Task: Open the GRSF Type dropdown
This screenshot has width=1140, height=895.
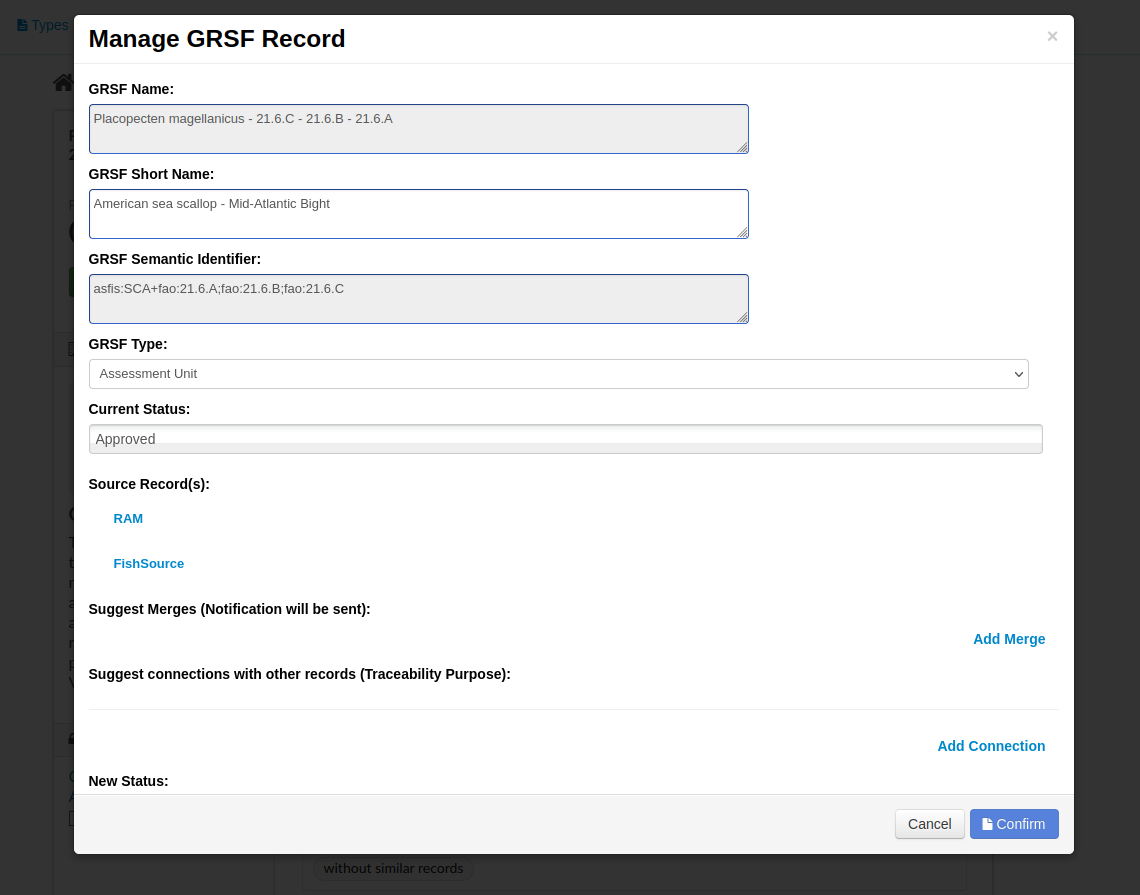Action: (558, 374)
